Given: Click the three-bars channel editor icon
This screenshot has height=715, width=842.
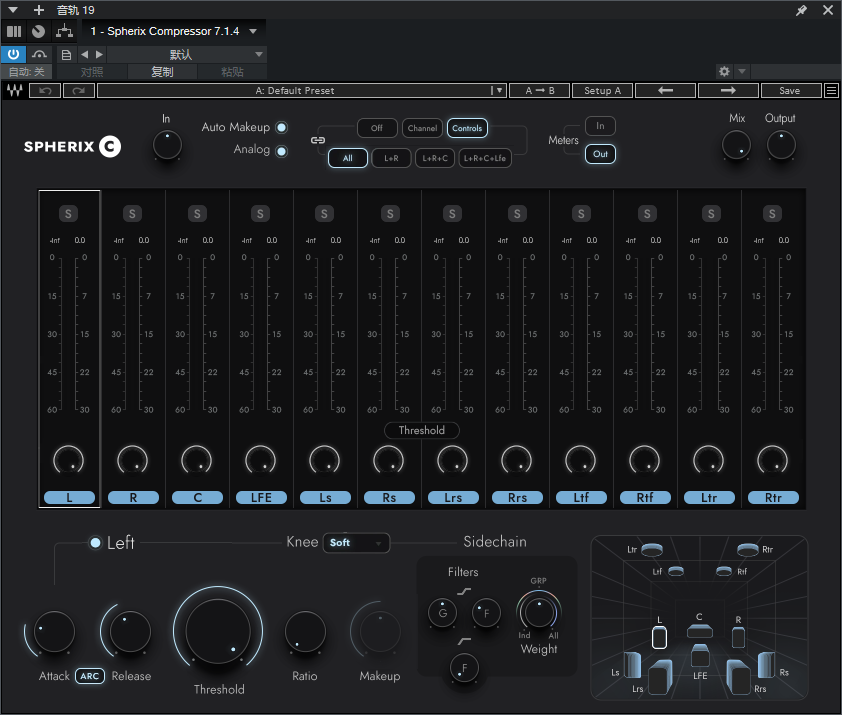Looking at the screenshot, I should tap(14, 31).
